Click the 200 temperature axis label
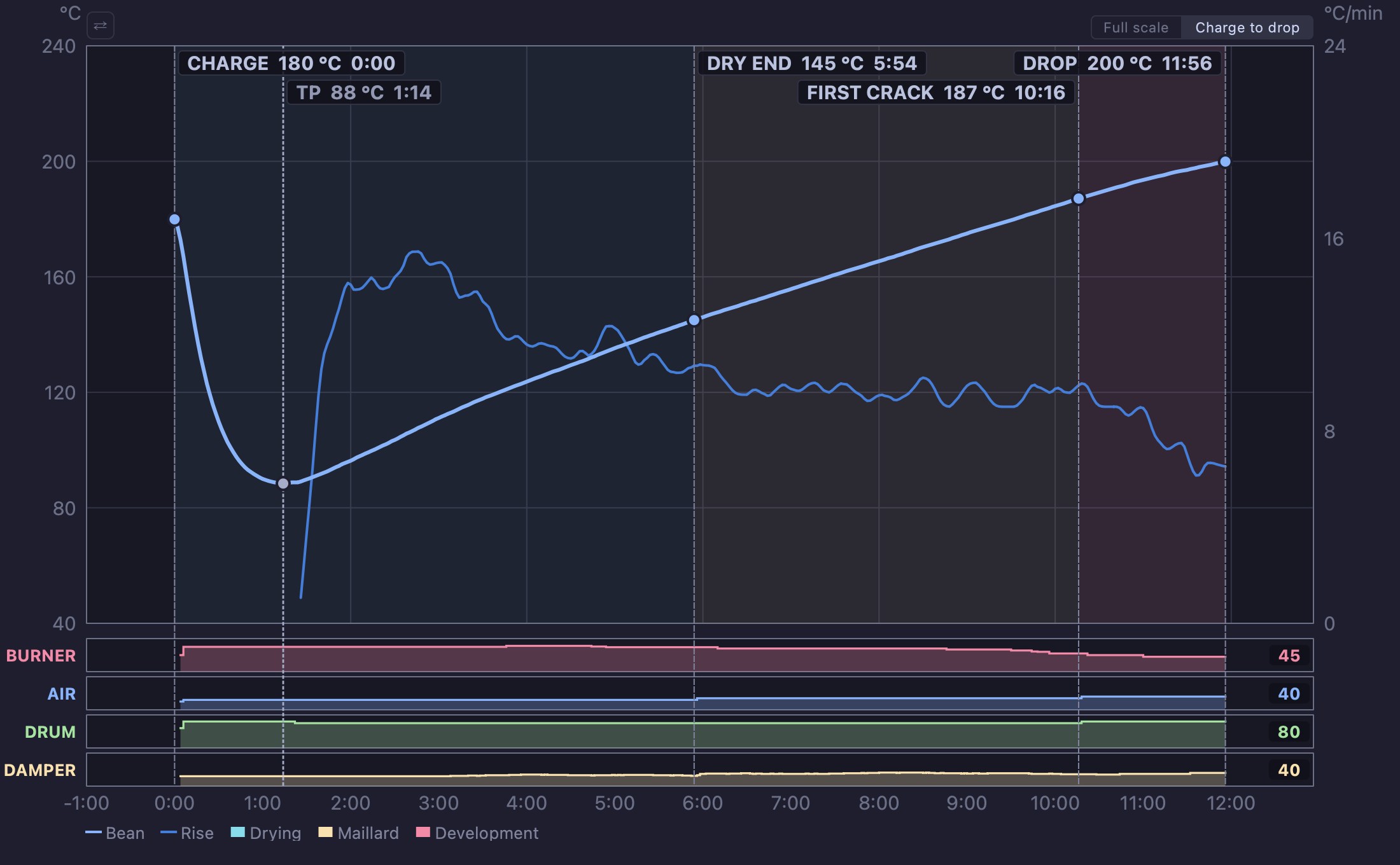Screen dimensions: 1400x865 coord(59,162)
